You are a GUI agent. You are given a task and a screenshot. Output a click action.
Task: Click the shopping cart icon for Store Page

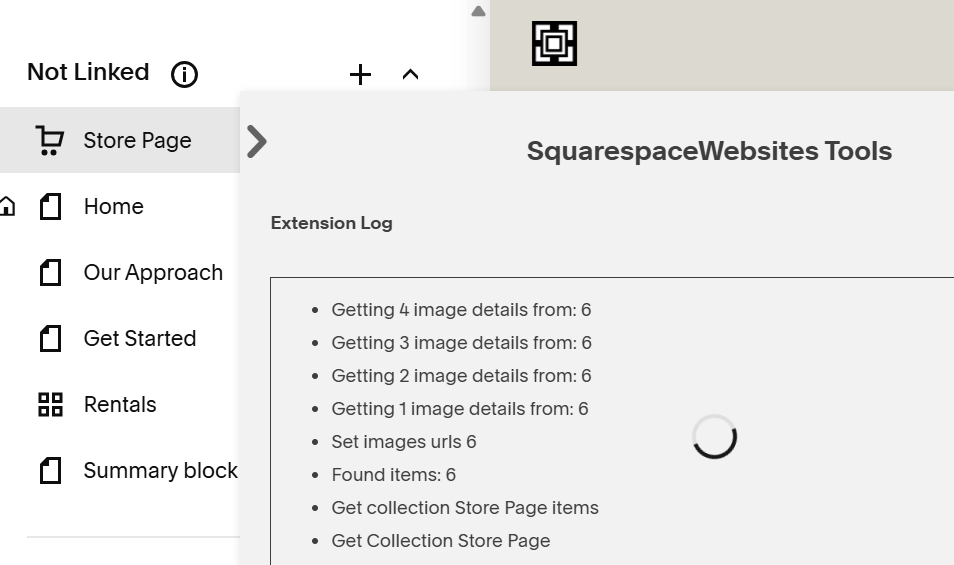[50, 140]
